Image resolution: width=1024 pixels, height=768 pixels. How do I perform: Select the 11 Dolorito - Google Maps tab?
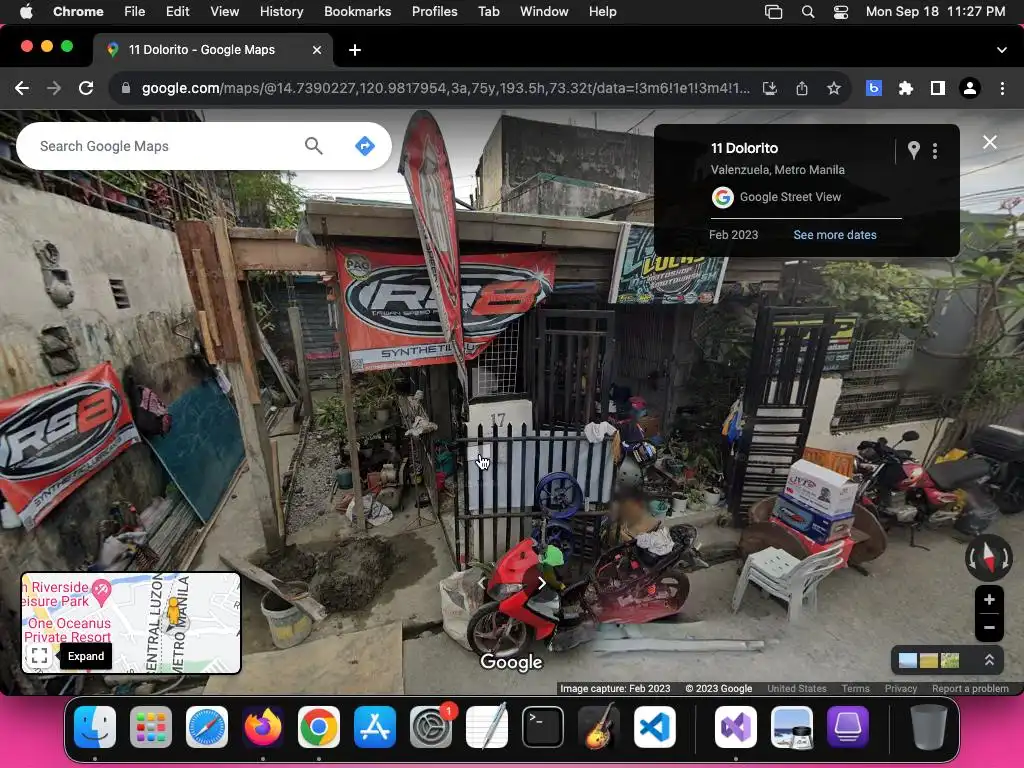pyautogui.click(x=213, y=50)
